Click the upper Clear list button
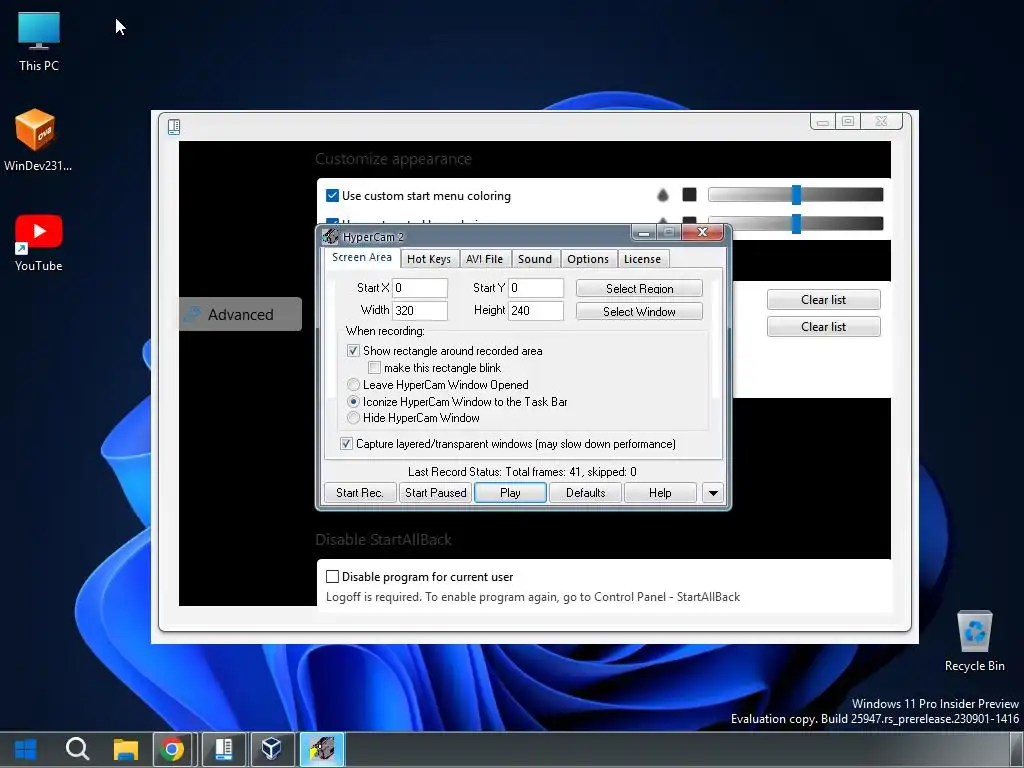Image resolution: width=1024 pixels, height=768 pixels. tap(824, 300)
